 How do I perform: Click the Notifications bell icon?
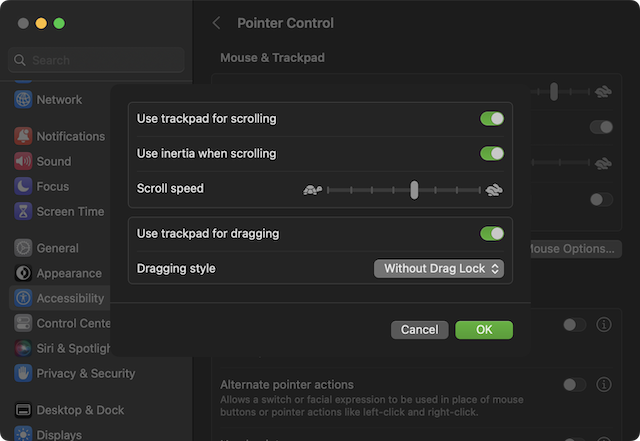(x=23, y=136)
